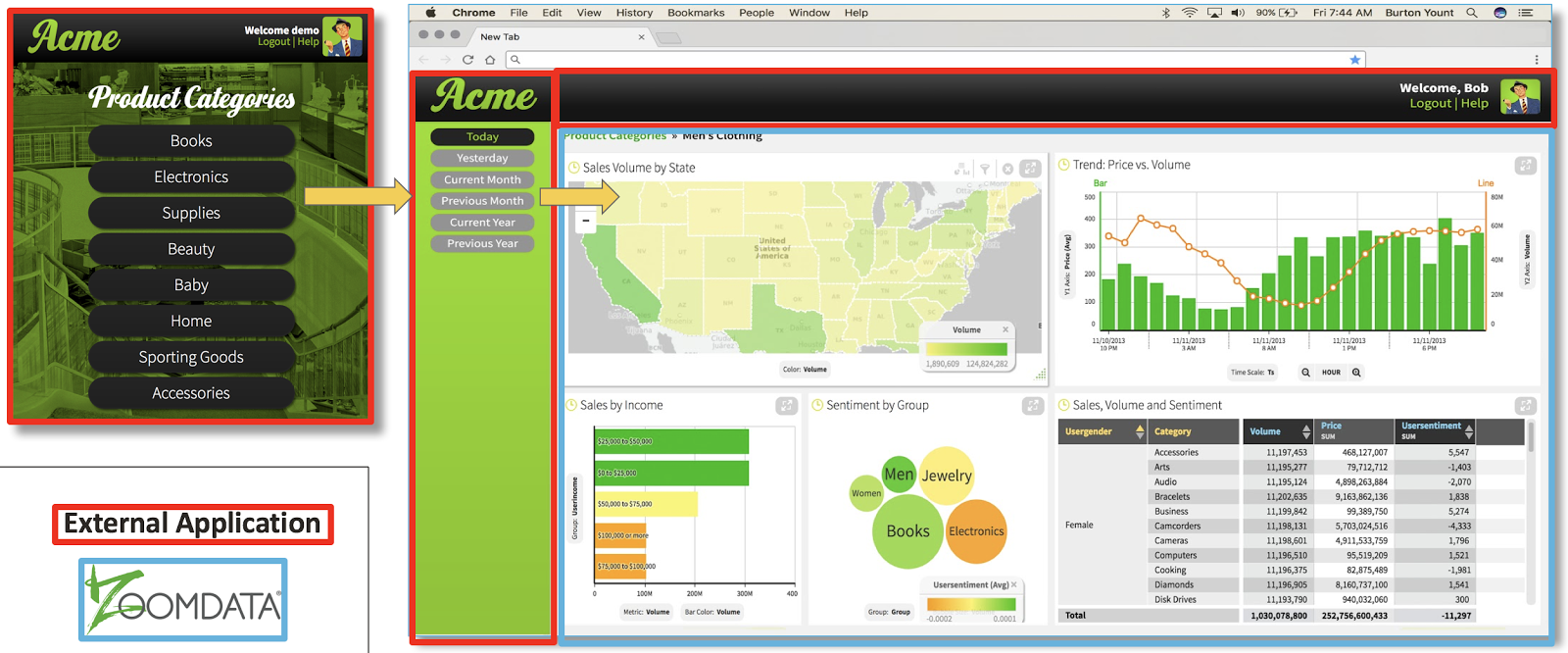Click Bob's avatar in the Acme header
This screenshot has height=653, width=1568.
click(1520, 97)
